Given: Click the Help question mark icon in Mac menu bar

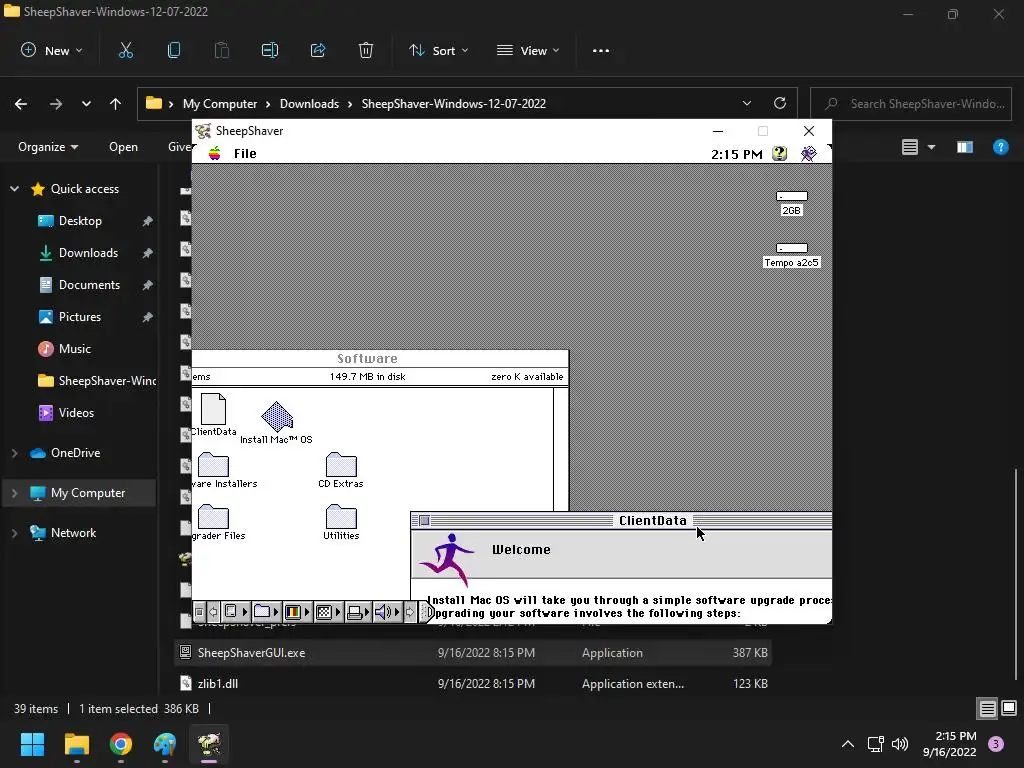Looking at the screenshot, I should point(779,153).
